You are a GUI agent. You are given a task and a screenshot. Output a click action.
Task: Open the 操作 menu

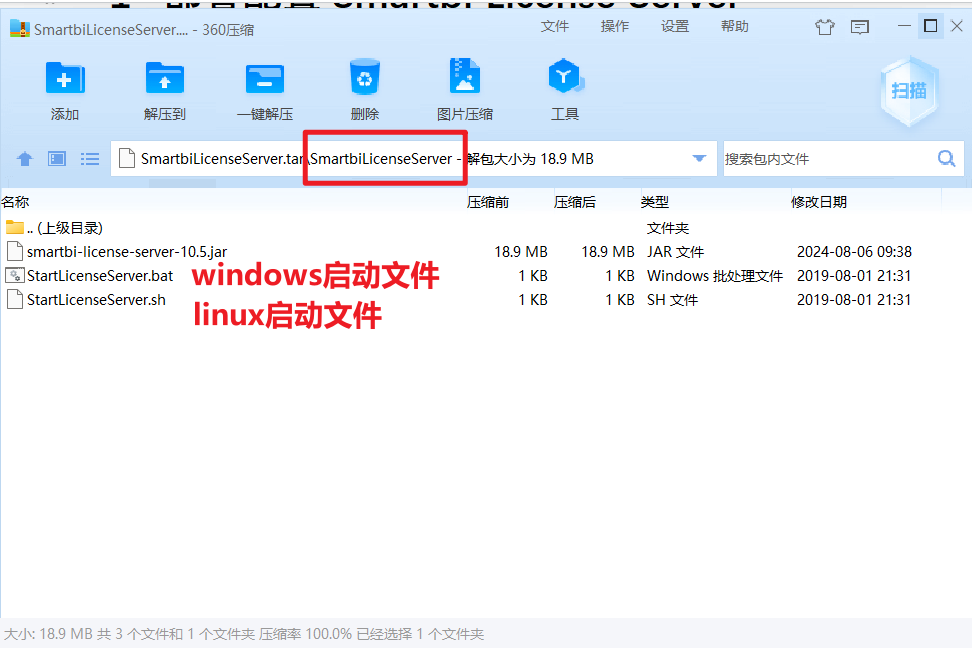coord(615,26)
